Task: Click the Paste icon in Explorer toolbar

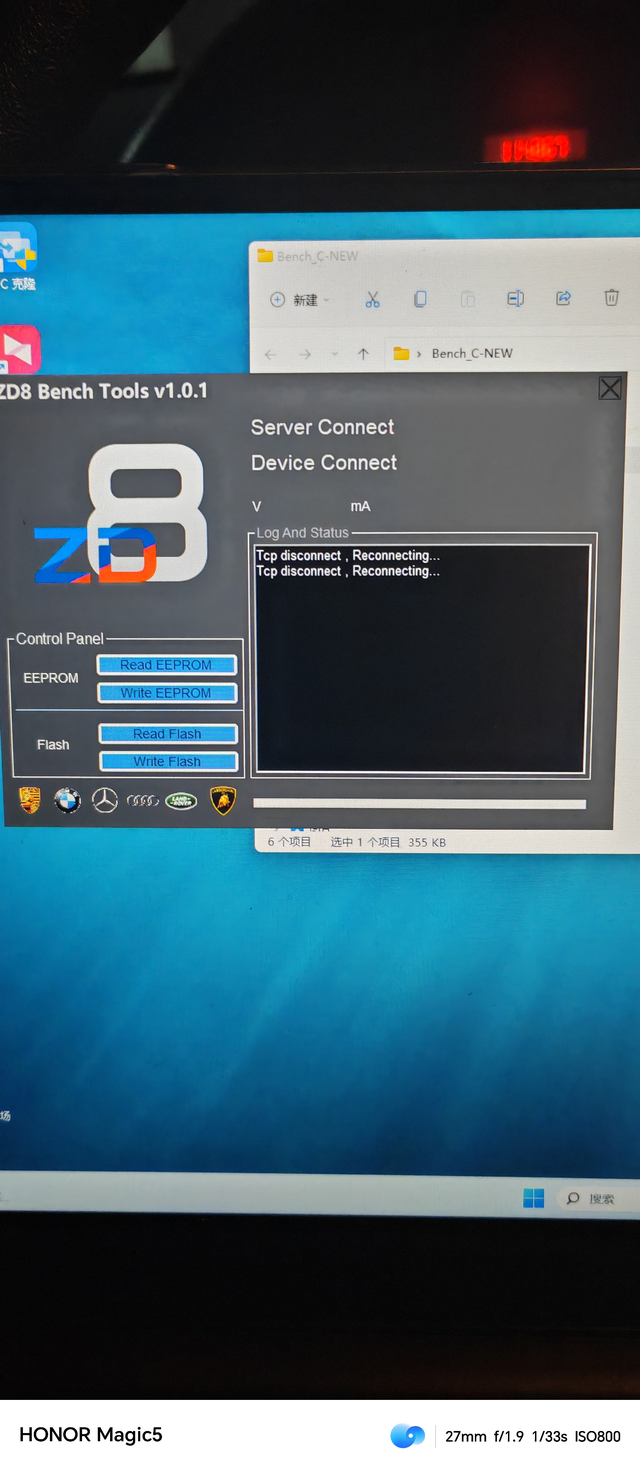Action: (467, 299)
